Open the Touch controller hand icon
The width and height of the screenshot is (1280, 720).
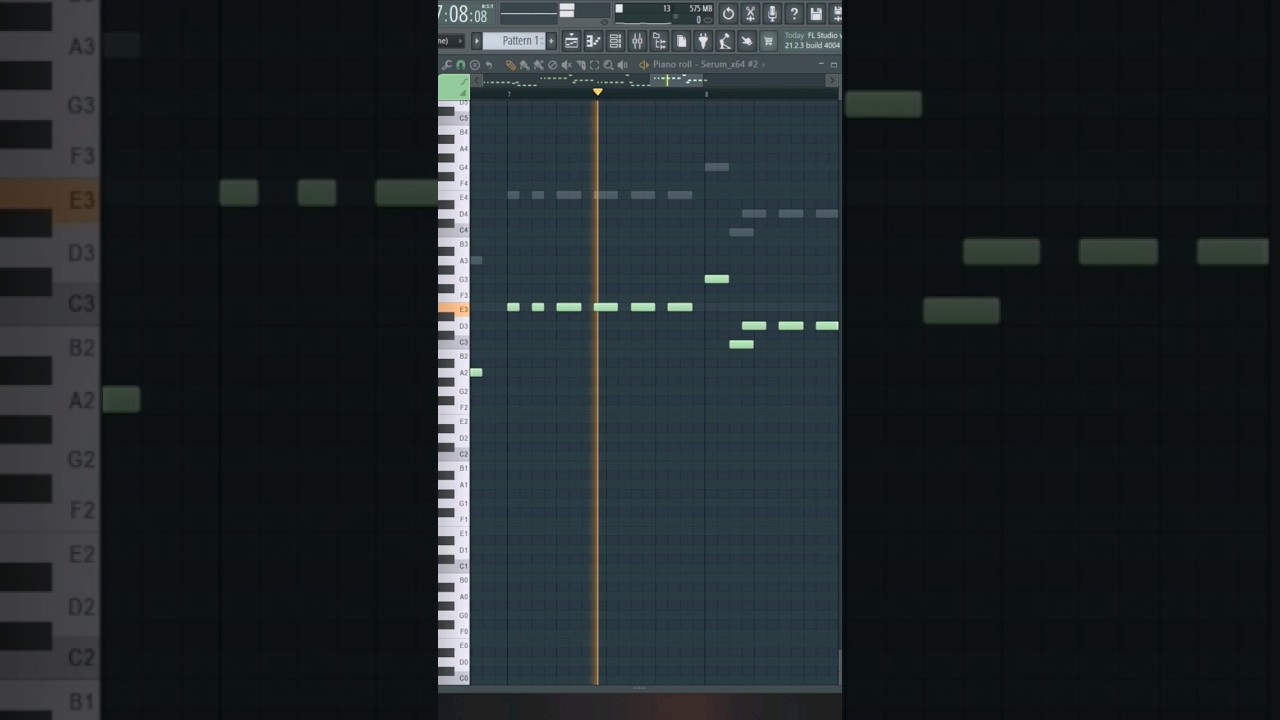click(747, 41)
